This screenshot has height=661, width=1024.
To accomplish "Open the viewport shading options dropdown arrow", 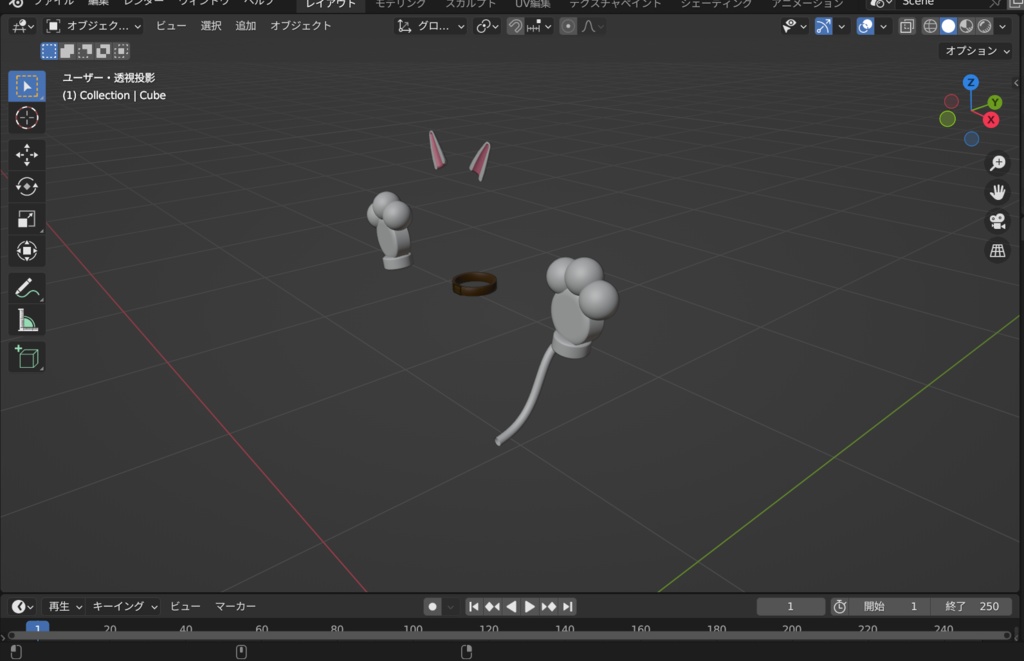I will (1002, 26).
